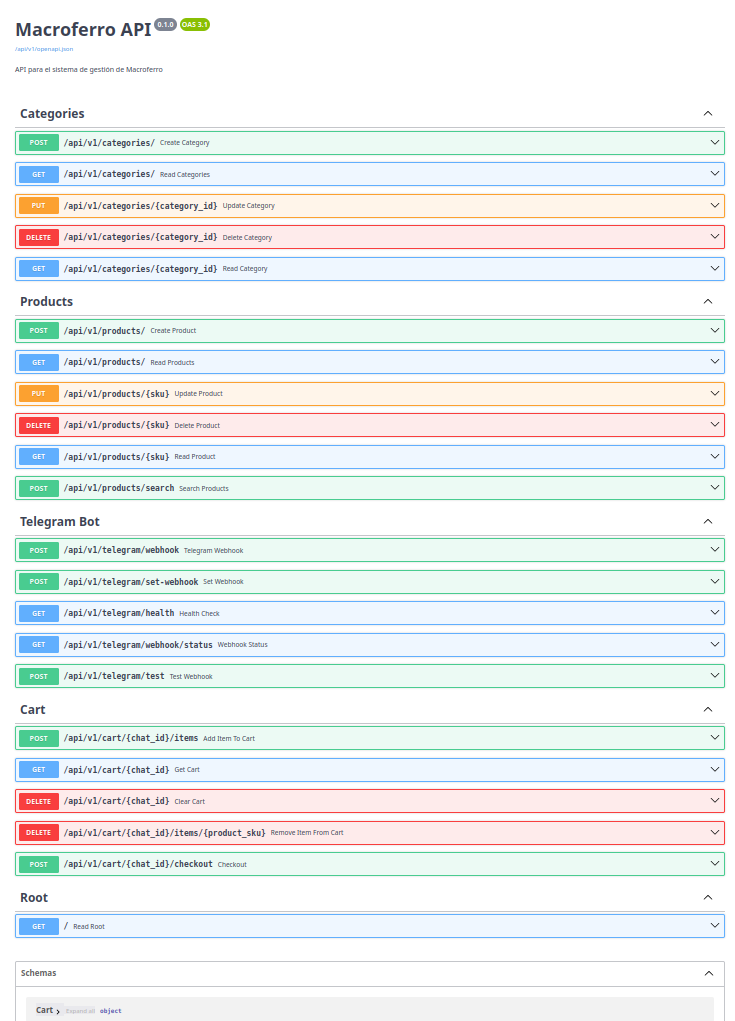The image size is (735, 1021).
Task: Click POST badge for Create Category
Action: coord(39,143)
